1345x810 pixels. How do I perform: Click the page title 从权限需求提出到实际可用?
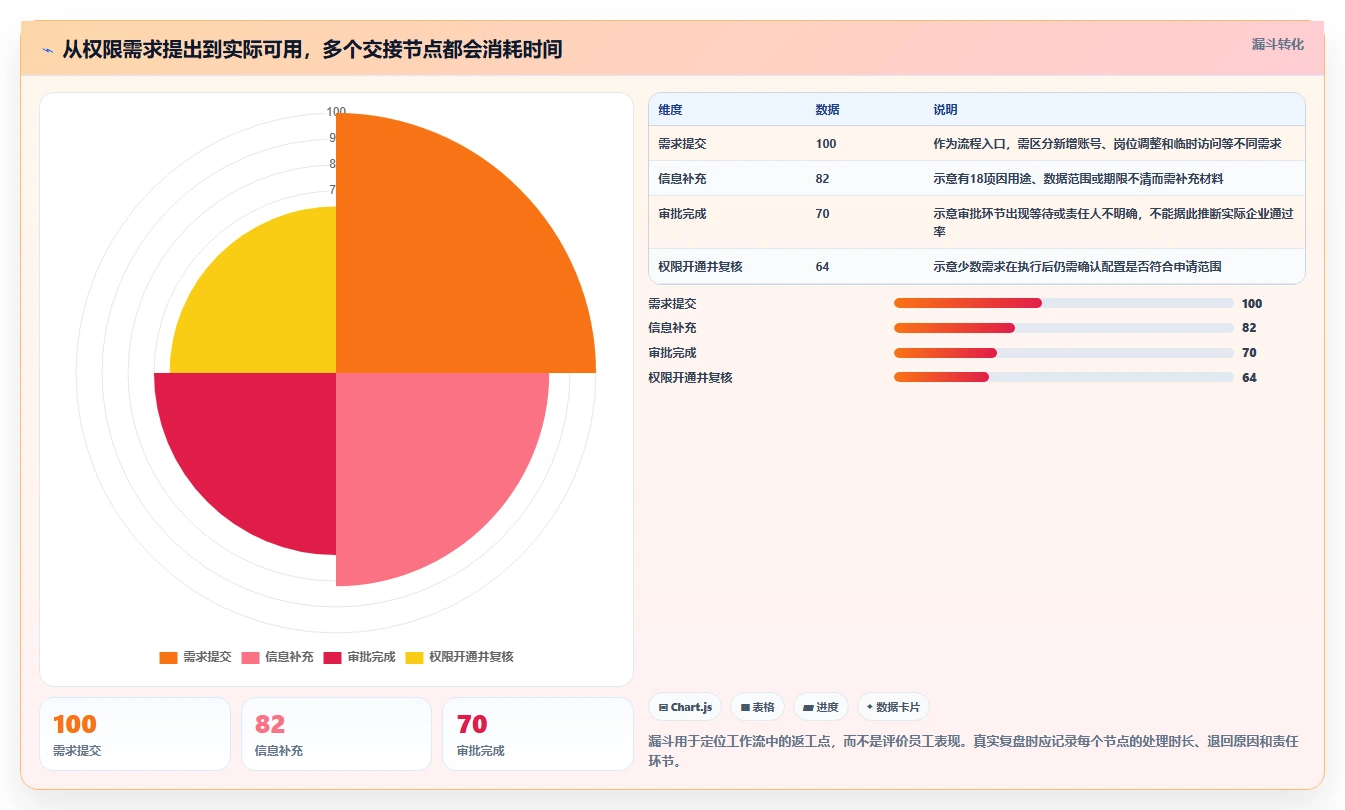tap(312, 49)
